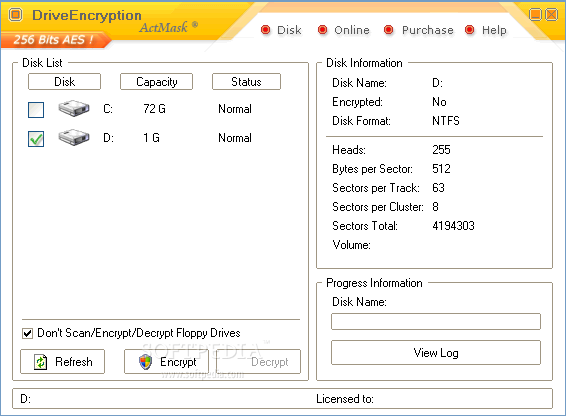Click the red bullet beside Disk menu

[265, 30]
